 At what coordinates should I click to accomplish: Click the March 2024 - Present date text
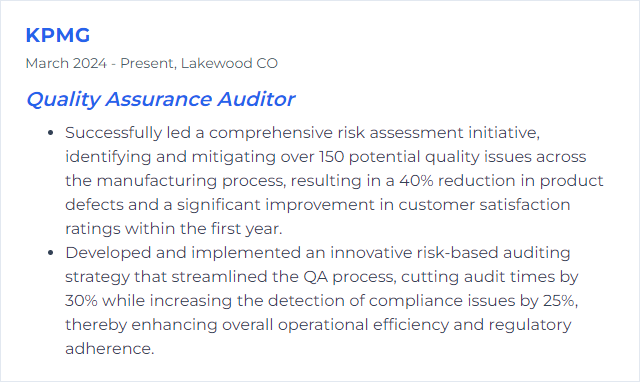pyautogui.click(x=100, y=64)
